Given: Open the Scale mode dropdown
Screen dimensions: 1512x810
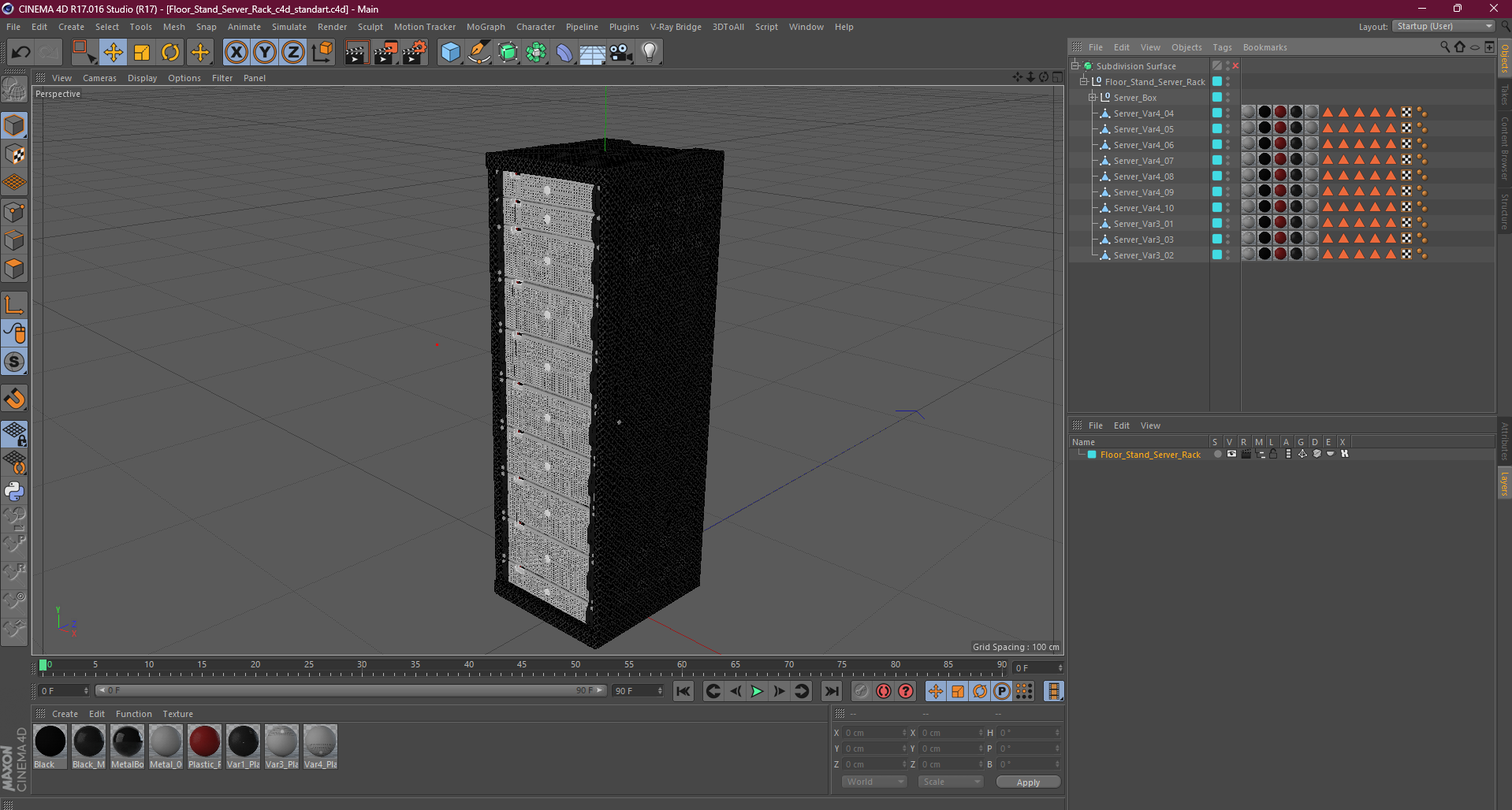Looking at the screenshot, I should [951, 782].
